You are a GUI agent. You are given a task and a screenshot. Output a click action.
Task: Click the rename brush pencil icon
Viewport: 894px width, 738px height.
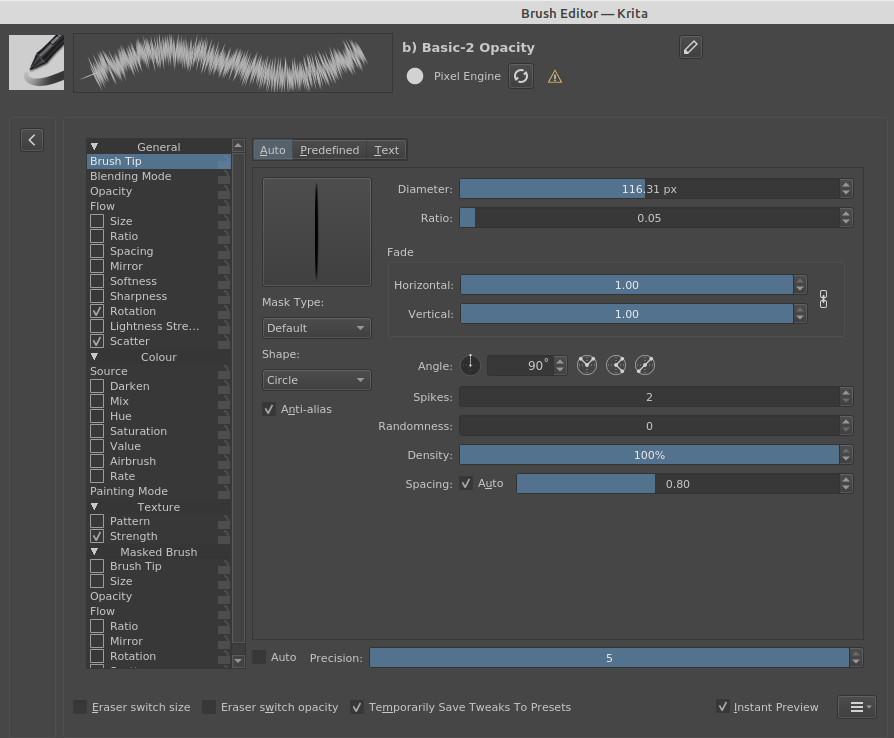tap(690, 47)
